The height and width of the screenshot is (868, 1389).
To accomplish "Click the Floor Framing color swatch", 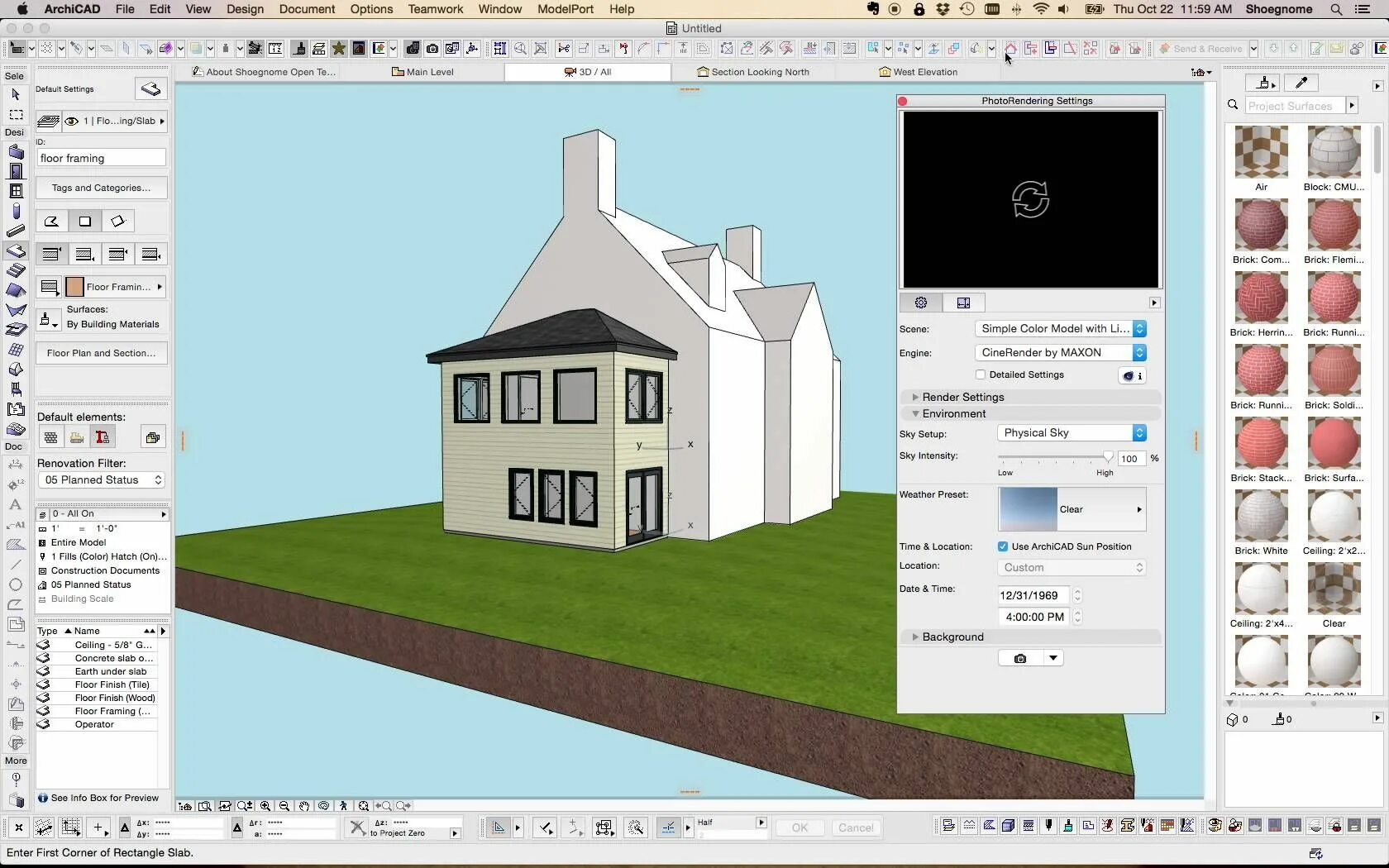I will tap(74, 287).
